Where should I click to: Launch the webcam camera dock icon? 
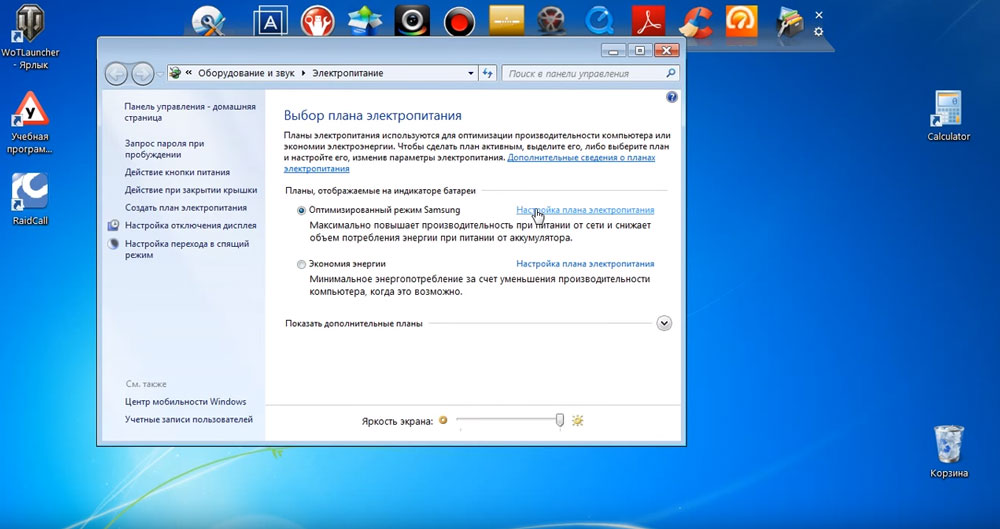tap(412, 20)
